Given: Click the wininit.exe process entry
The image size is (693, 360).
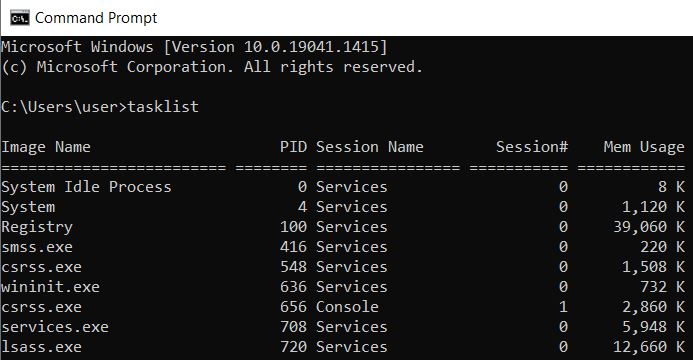Looking at the screenshot, I should pyautogui.click(x=50, y=287).
